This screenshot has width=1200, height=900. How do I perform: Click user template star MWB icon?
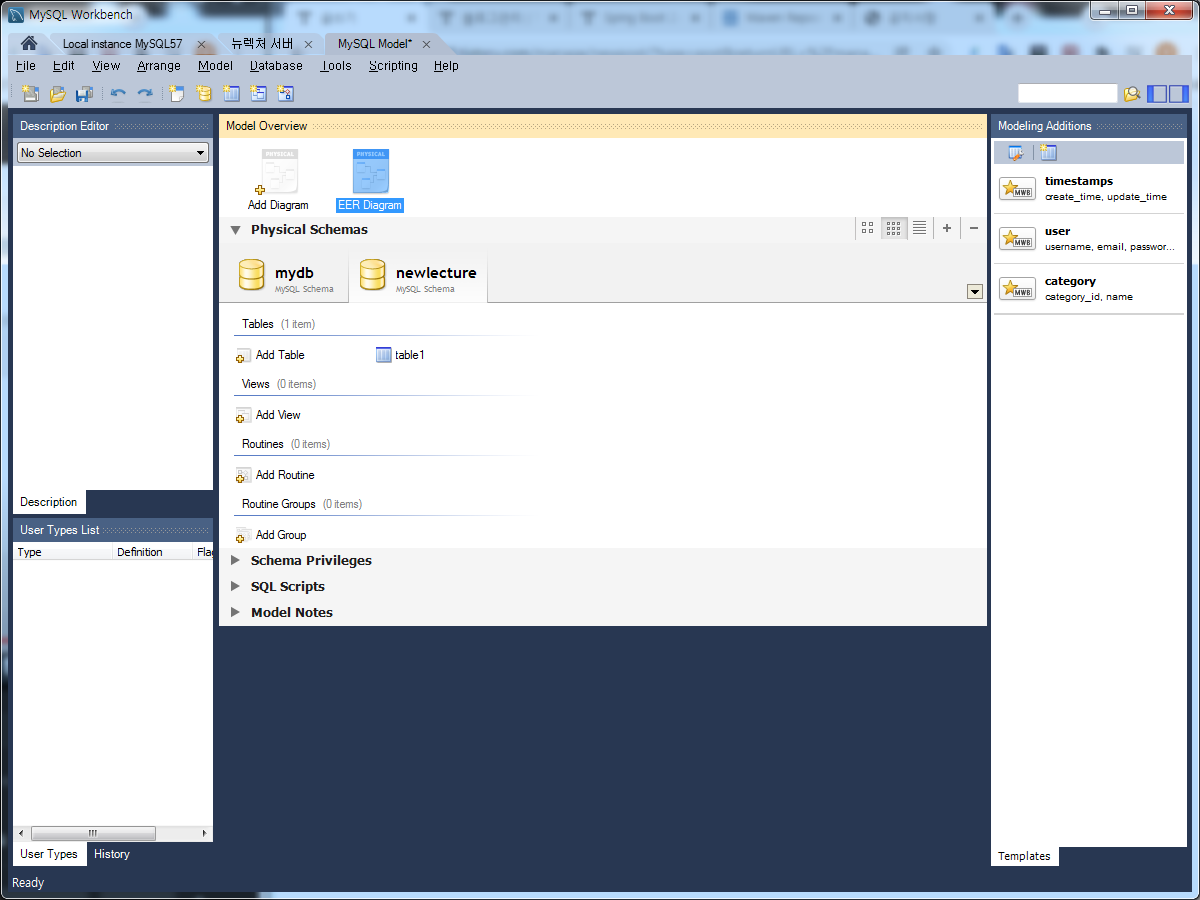coord(1017,239)
